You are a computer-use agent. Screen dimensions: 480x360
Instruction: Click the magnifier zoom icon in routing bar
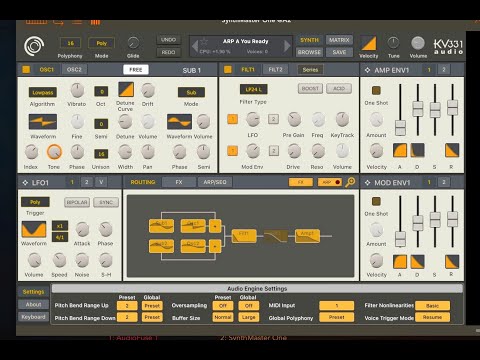[350, 182]
